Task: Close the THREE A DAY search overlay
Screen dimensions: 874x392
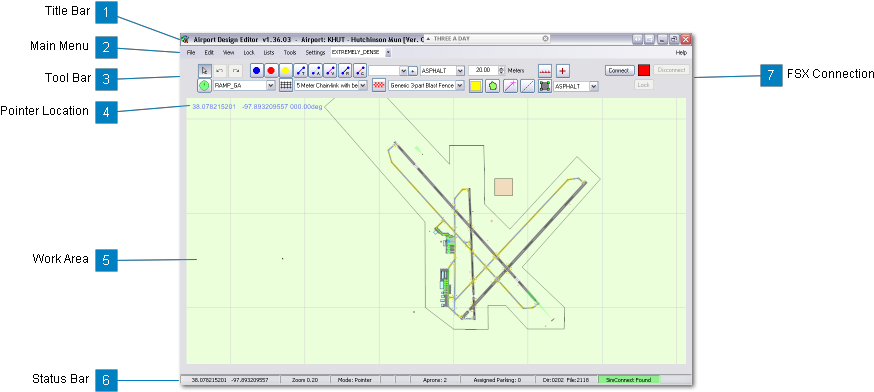Action: (x=545, y=38)
